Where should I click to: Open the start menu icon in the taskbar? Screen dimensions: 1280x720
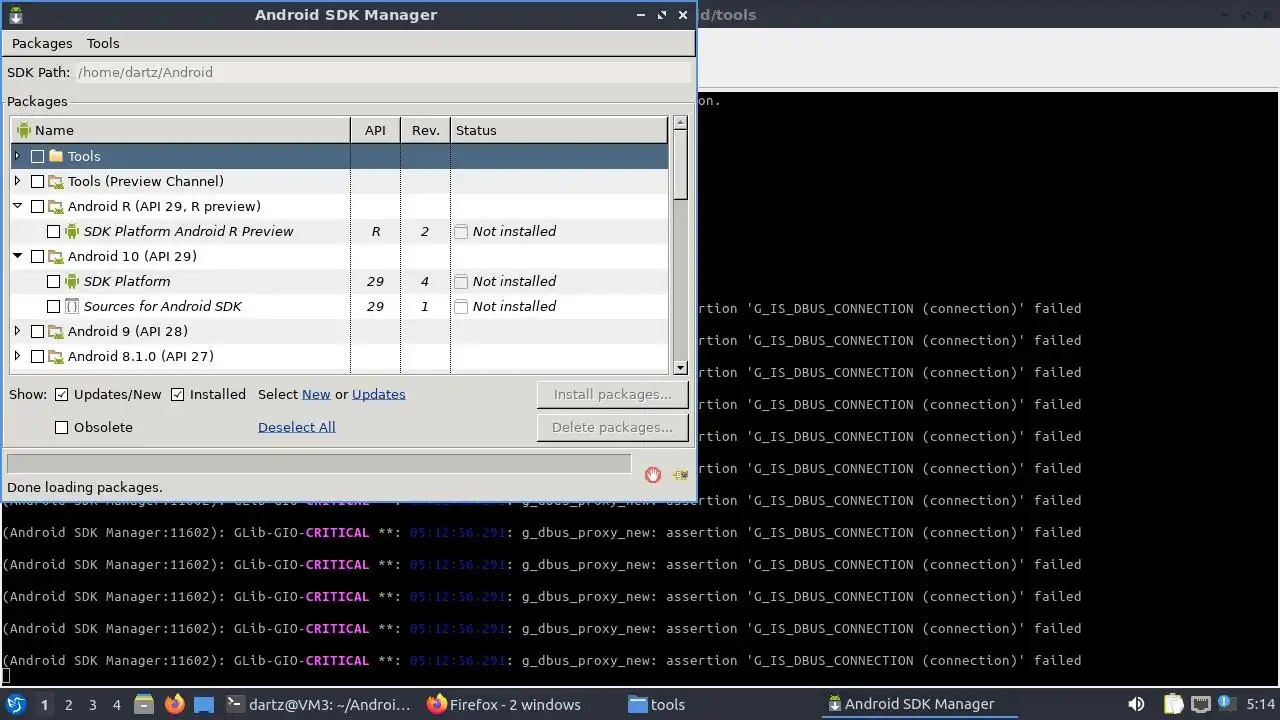tap(15, 704)
